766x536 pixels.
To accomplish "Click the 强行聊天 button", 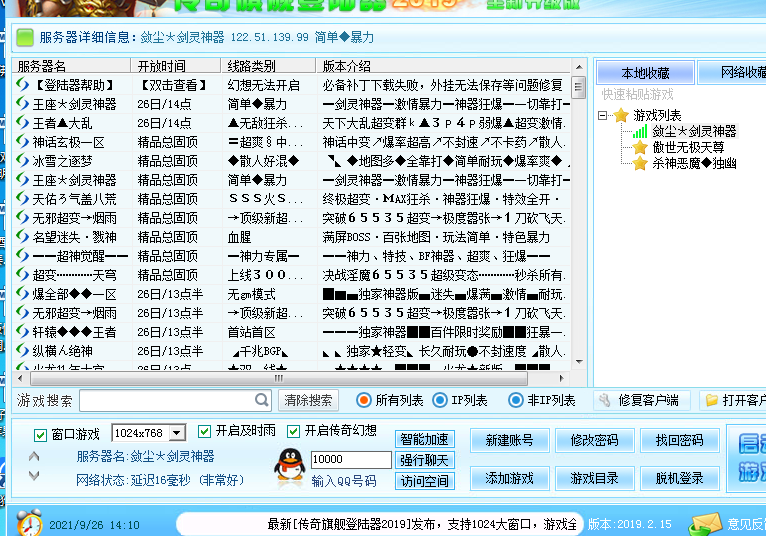I will 425,460.
